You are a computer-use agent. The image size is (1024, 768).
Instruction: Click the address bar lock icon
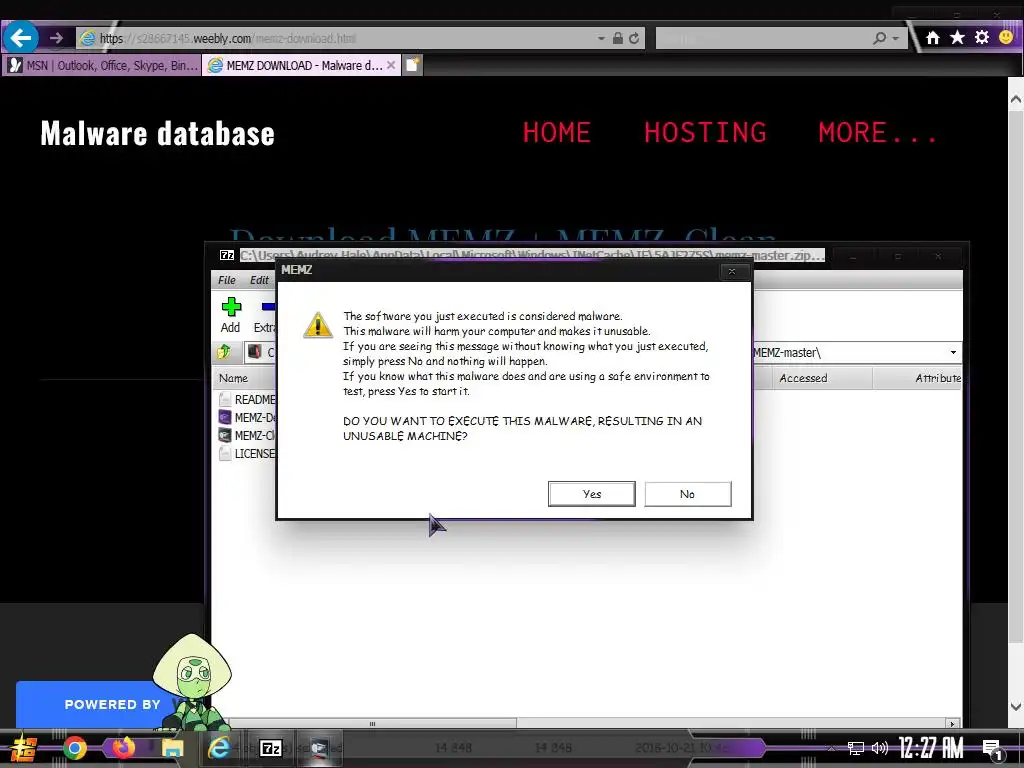(618, 39)
